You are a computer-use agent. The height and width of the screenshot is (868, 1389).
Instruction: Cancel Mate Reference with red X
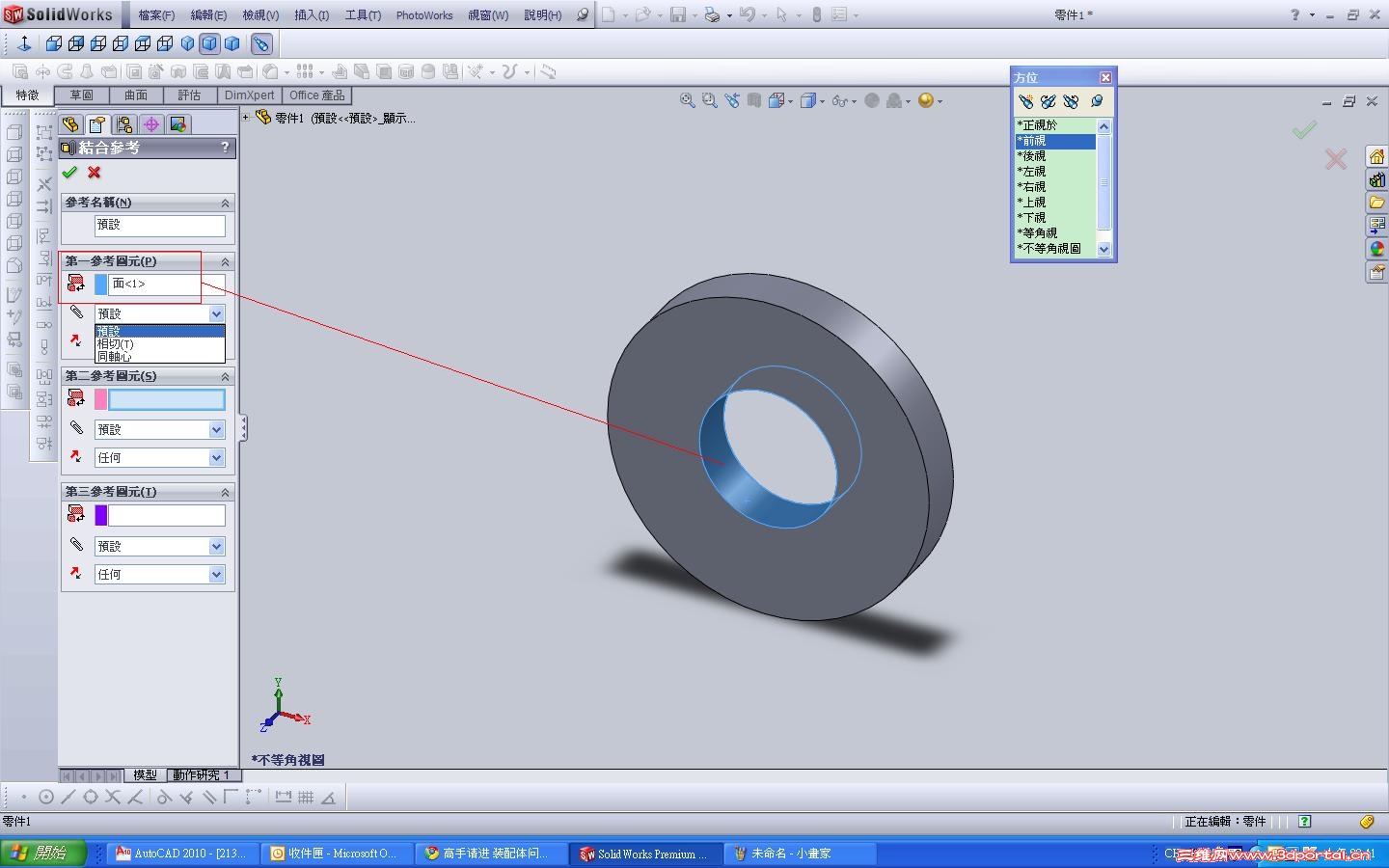95,173
